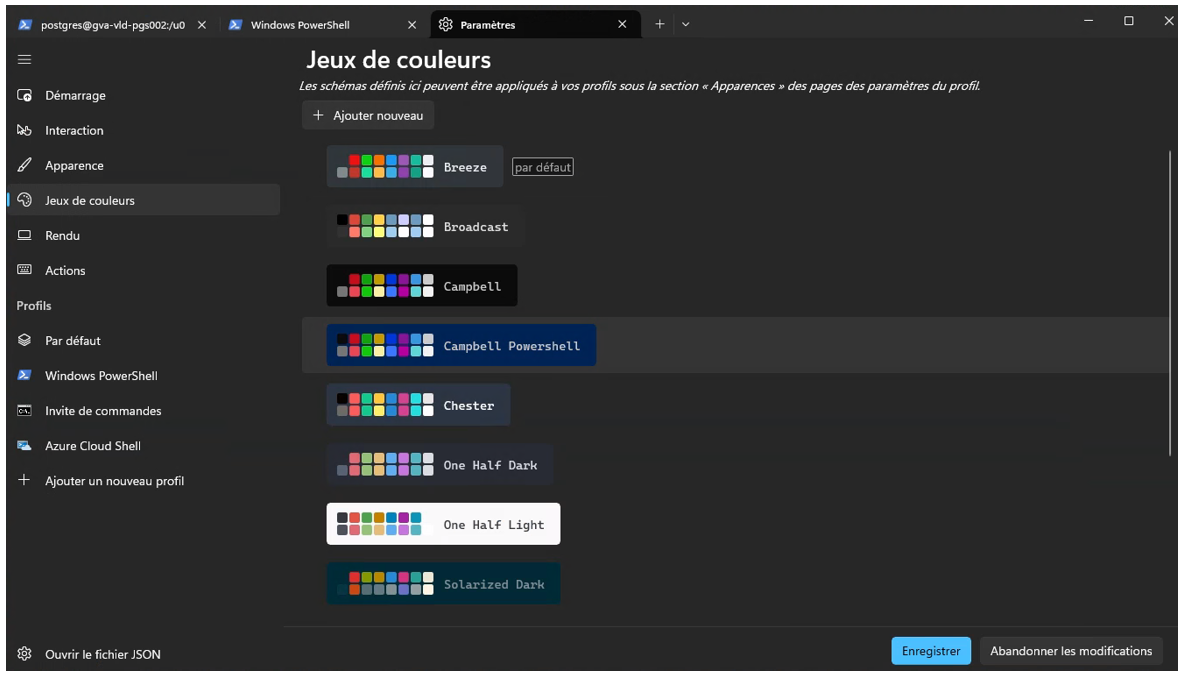Click the Interaction sidebar icon

tap(25, 131)
